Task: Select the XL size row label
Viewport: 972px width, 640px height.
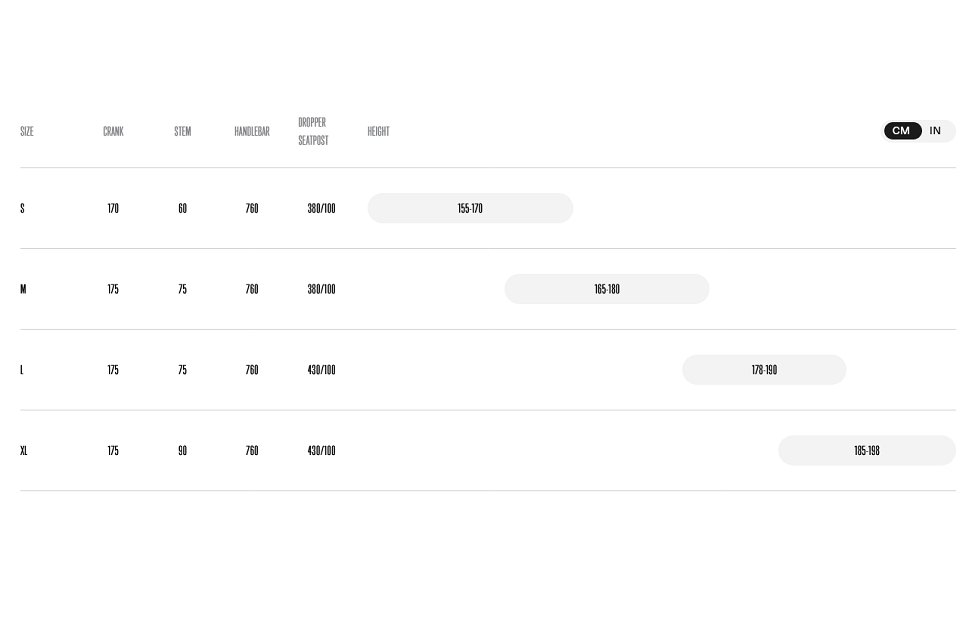Action: [24, 450]
